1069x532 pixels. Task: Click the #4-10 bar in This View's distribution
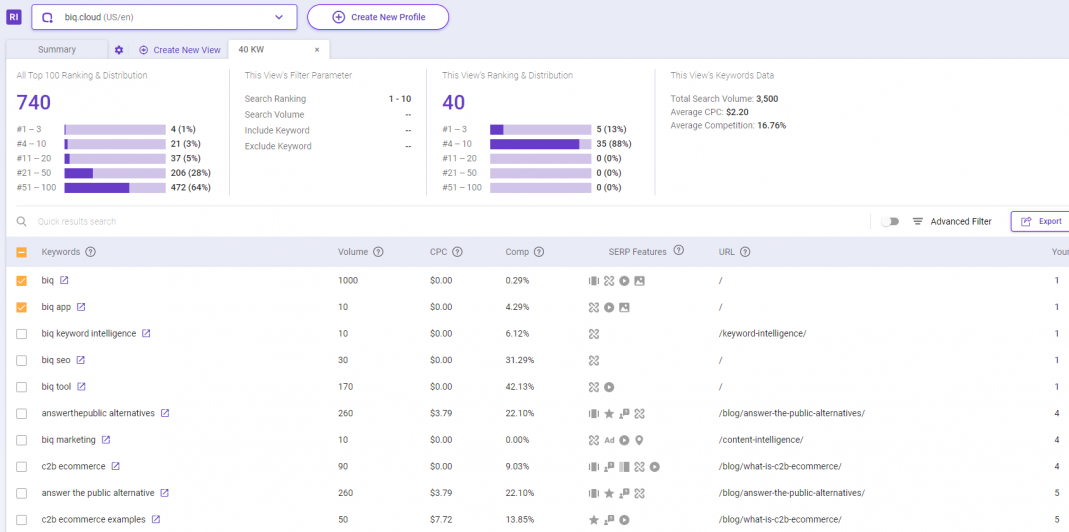point(541,144)
